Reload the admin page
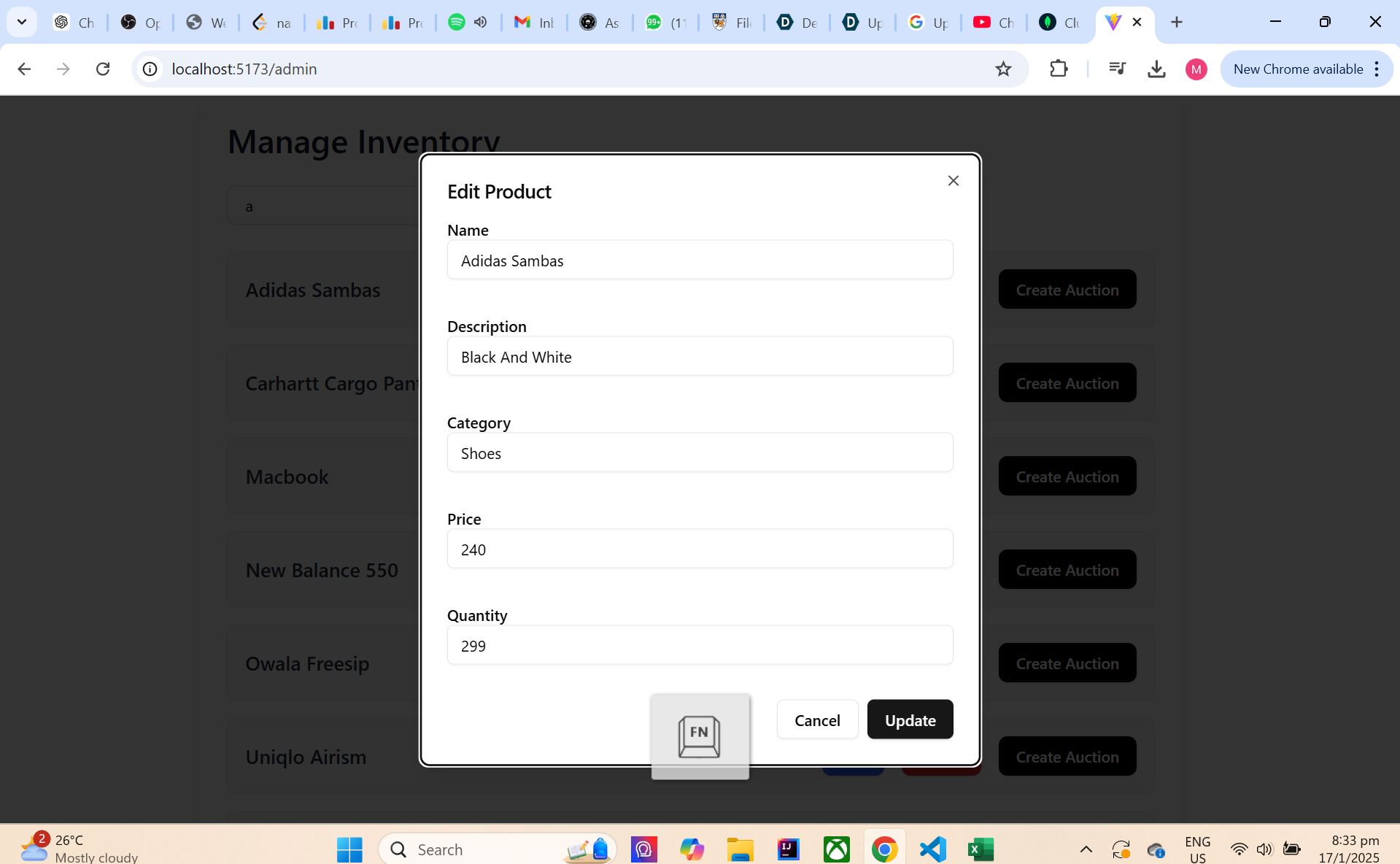 103,69
